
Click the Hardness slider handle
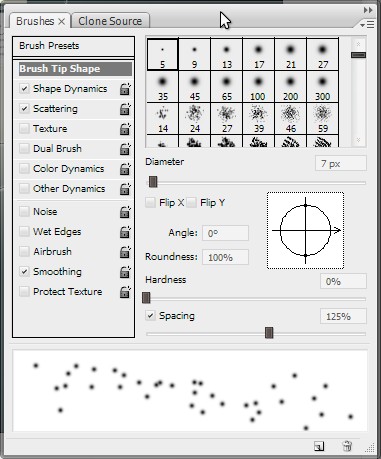coord(146,298)
